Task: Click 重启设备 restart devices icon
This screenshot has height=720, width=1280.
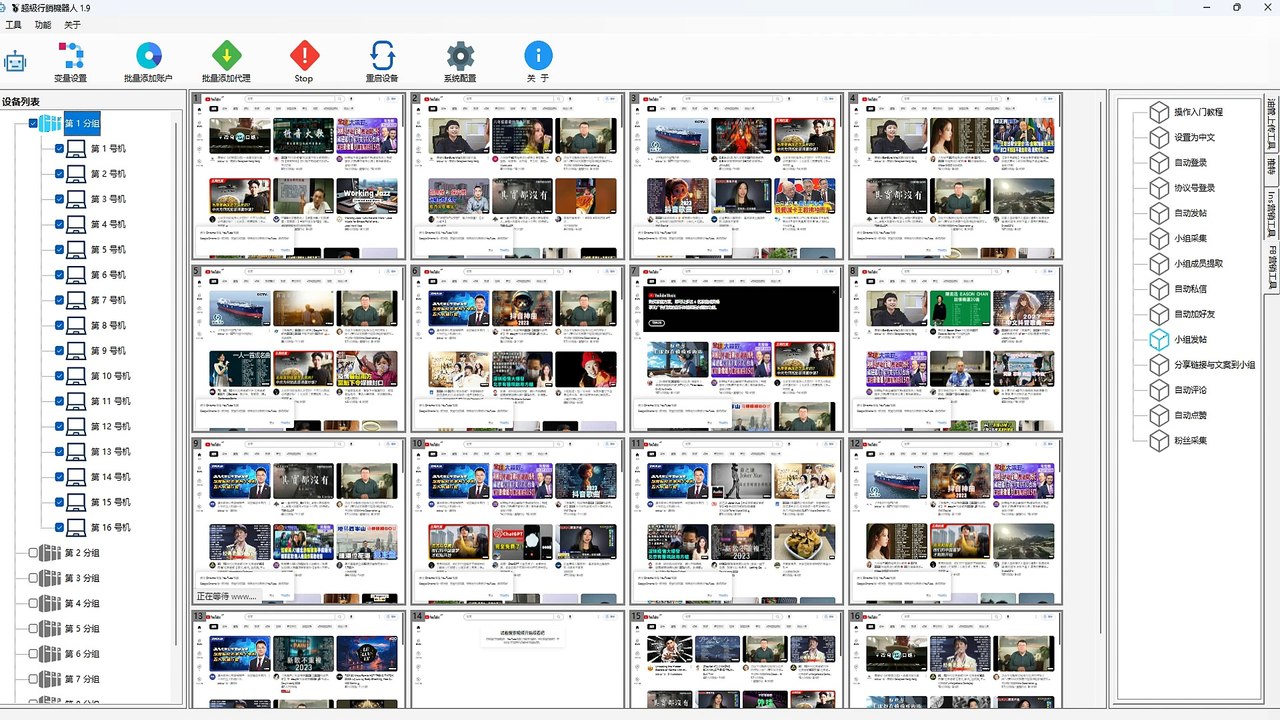Action: point(382,55)
